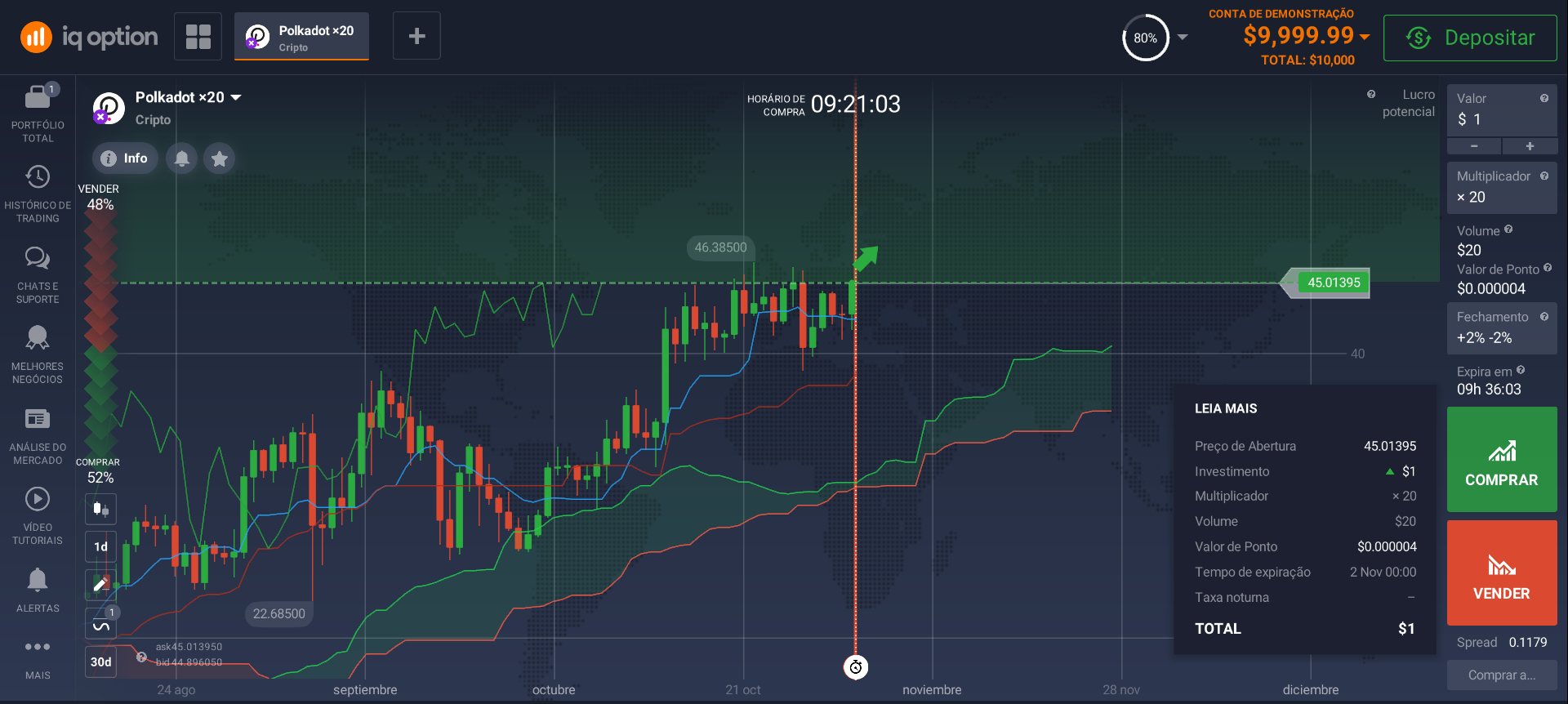Click the Depositar button
Viewport: 1568px width, 704px height.
pyautogui.click(x=1470, y=38)
